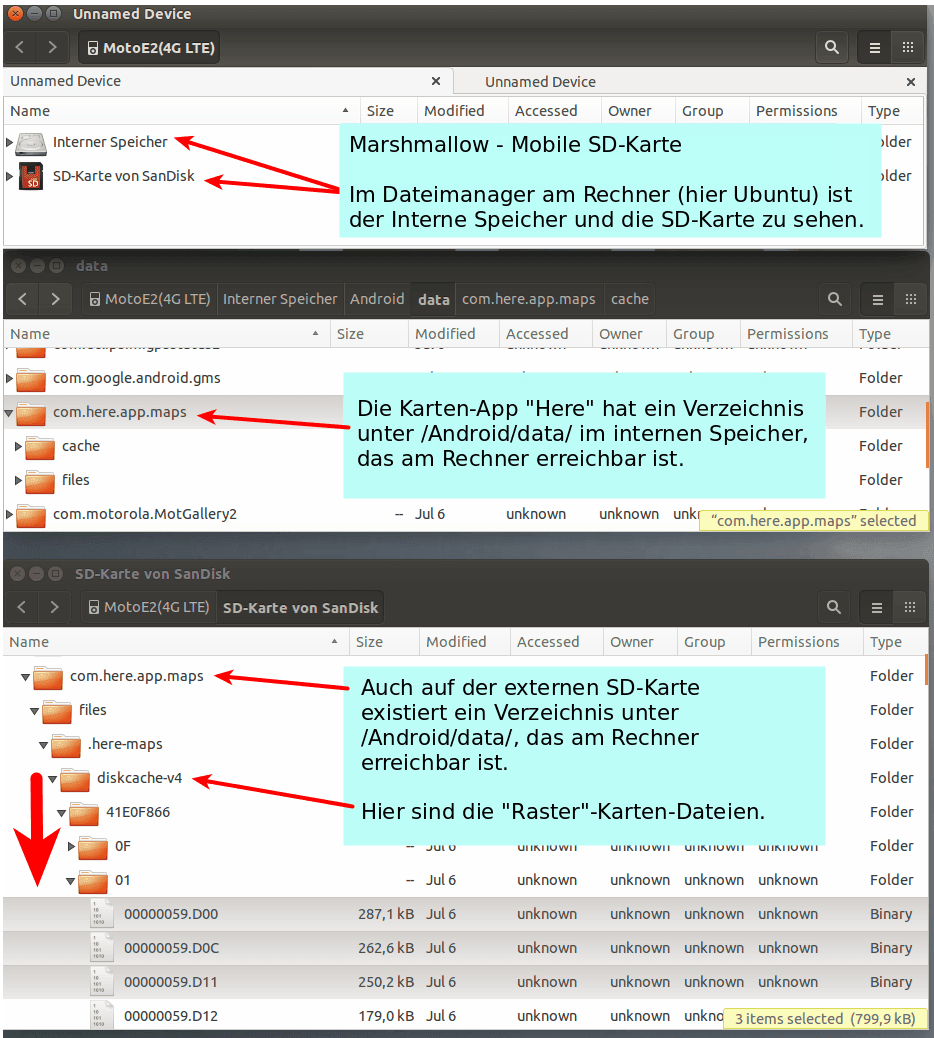The height and width of the screenshot is (1038, 934).
Task: Expand the Interner Speicher tree row
Action: tap(9, 142)
